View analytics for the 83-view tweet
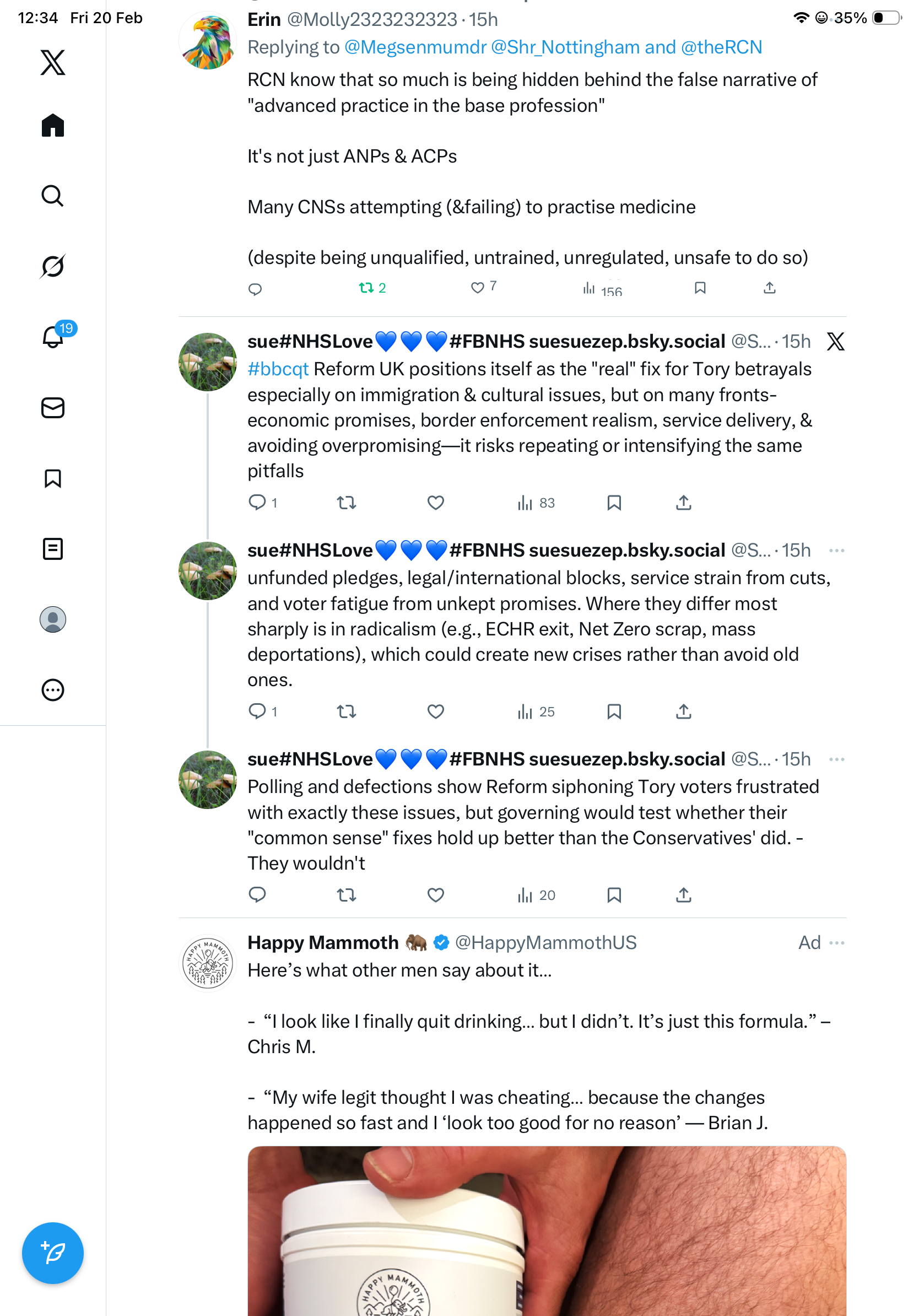This screenshot has width=919, height=1316. (536, 503)
